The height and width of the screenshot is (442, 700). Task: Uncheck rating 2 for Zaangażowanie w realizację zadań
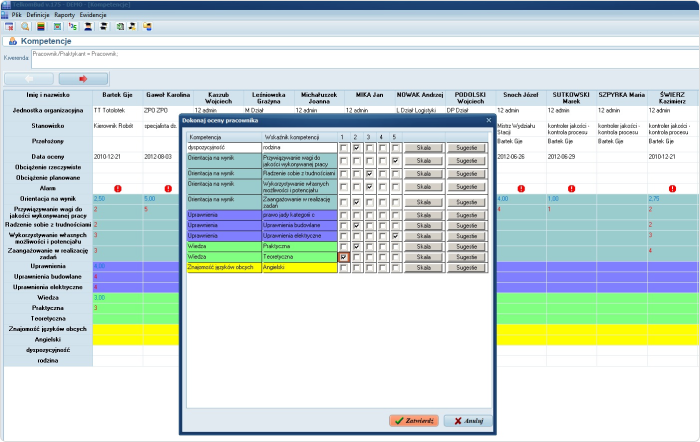pyautogui.click(x=357, y=202)
